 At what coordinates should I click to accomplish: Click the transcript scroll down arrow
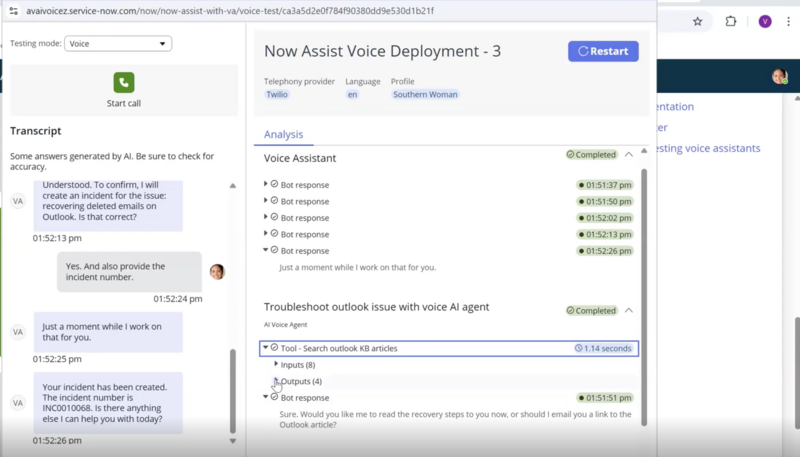point(233,441)
